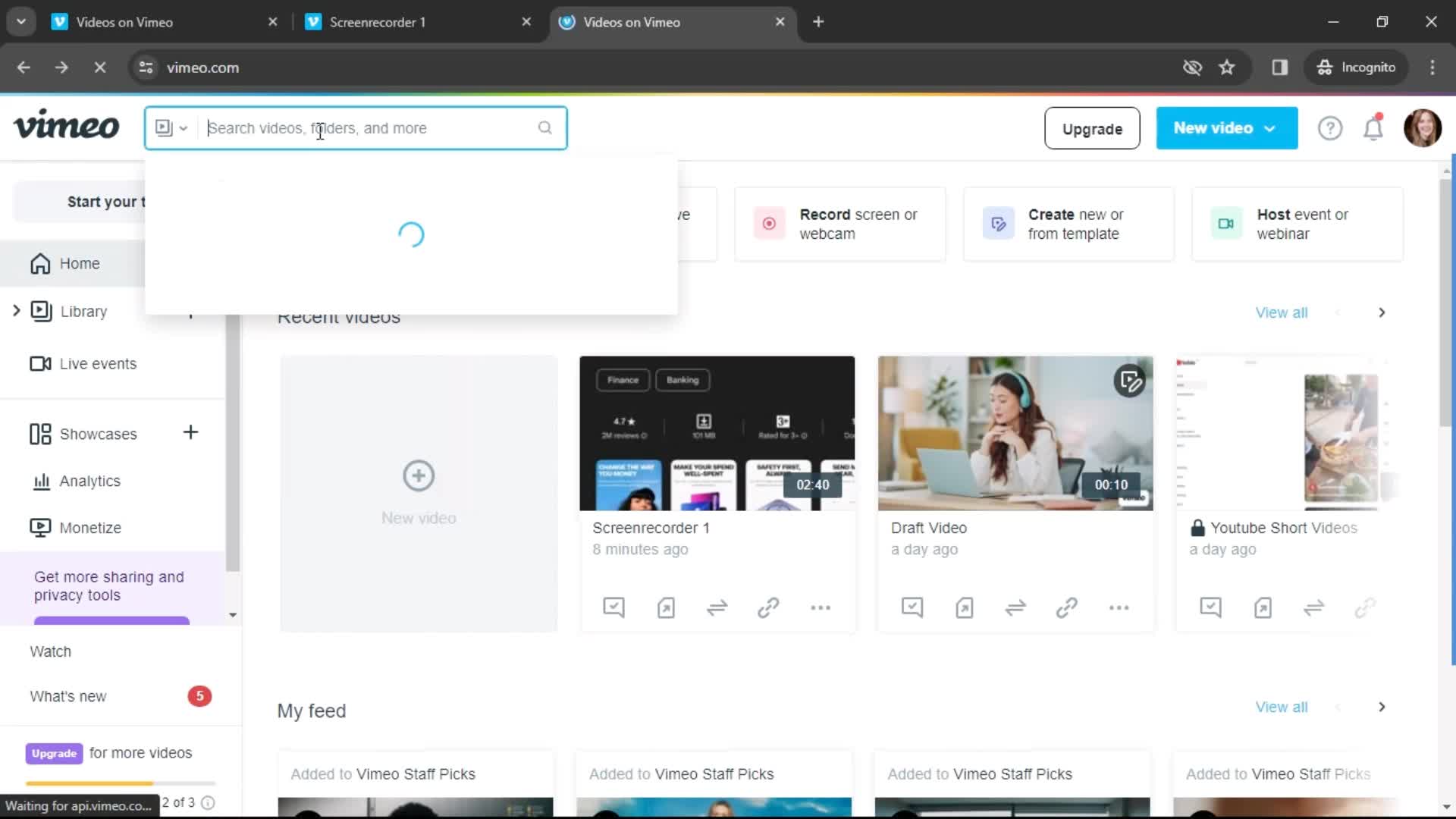Click the magnifier search icon
The height and width of the screenshot is (819, 1456).
[544, 128]
